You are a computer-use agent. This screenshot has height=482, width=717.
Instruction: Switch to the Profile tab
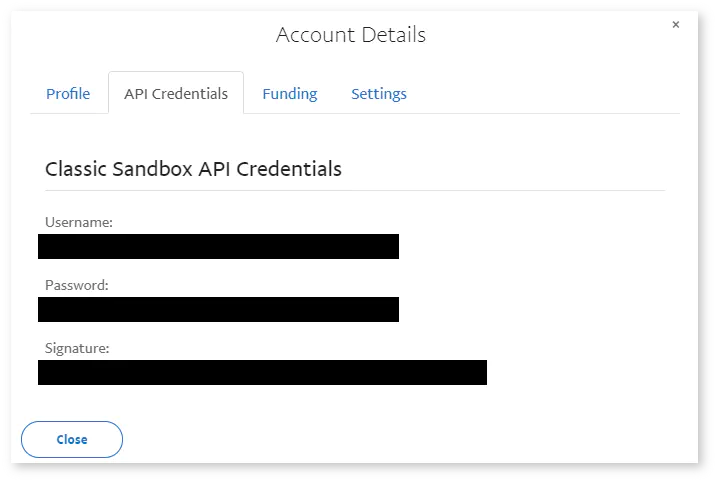click(x=68, y=94)
